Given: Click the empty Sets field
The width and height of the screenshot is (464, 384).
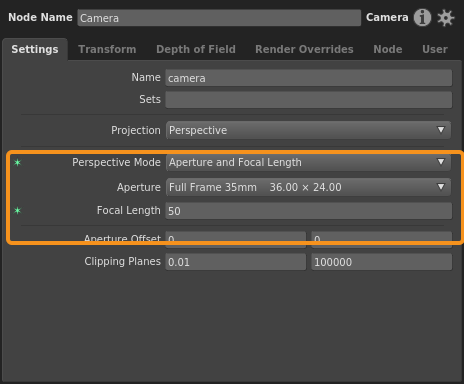Looking at the screenshot, I should (309, 100).
